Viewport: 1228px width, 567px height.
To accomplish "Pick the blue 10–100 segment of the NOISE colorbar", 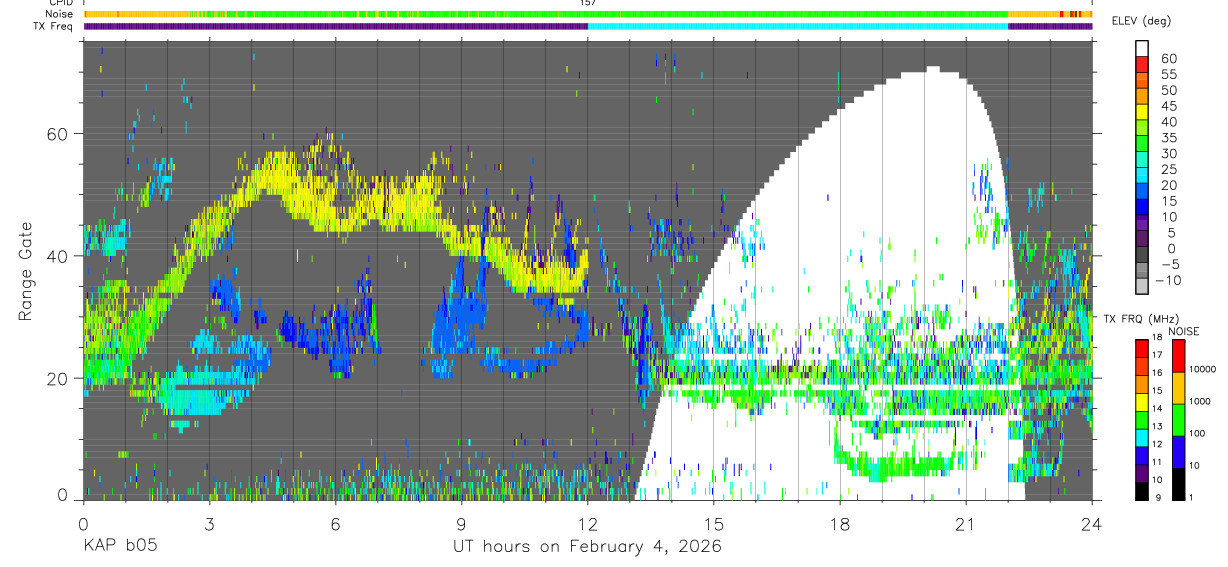I will pyautogui.click(x=1178, y=452).
